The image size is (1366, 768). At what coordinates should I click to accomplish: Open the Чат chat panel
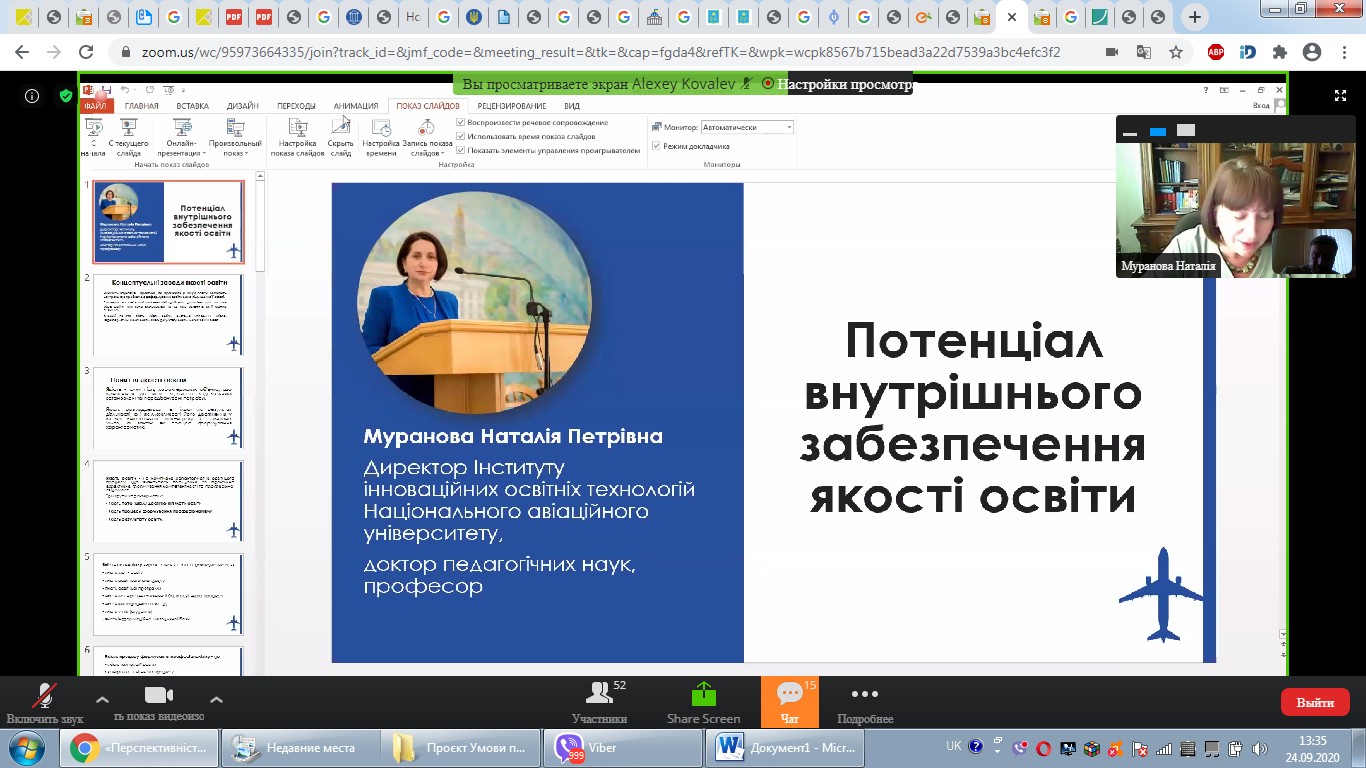coord(789,696)
